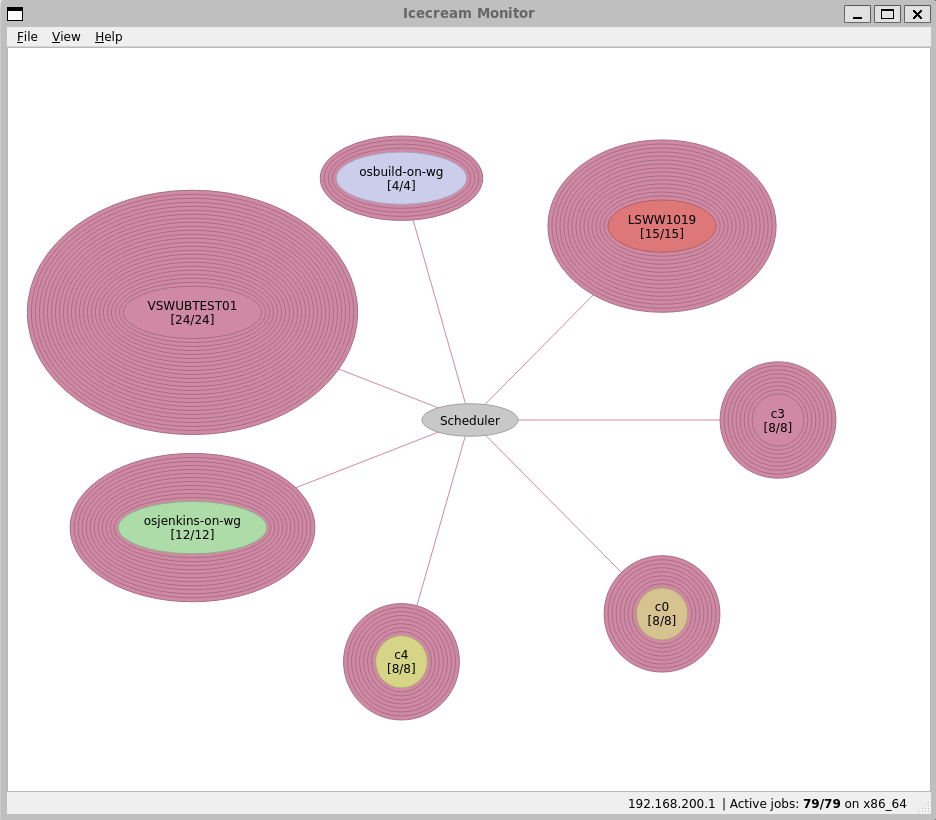Open the View menu

pyautogui.click(x=66, y=37)
